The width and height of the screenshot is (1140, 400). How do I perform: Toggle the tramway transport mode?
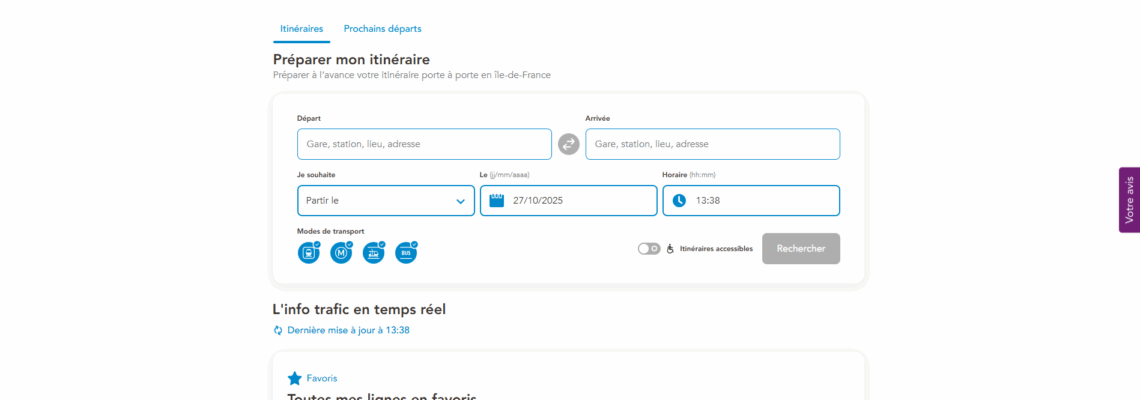tap(373, 253)
